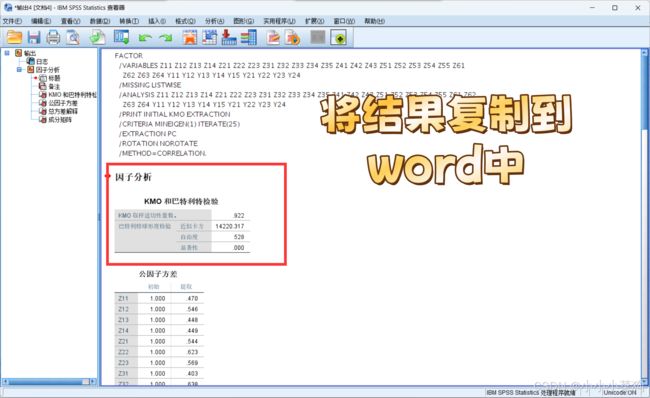Open the 数据 (Data) menu
This screenshot has width=650, height=398.
coord(100,21)
